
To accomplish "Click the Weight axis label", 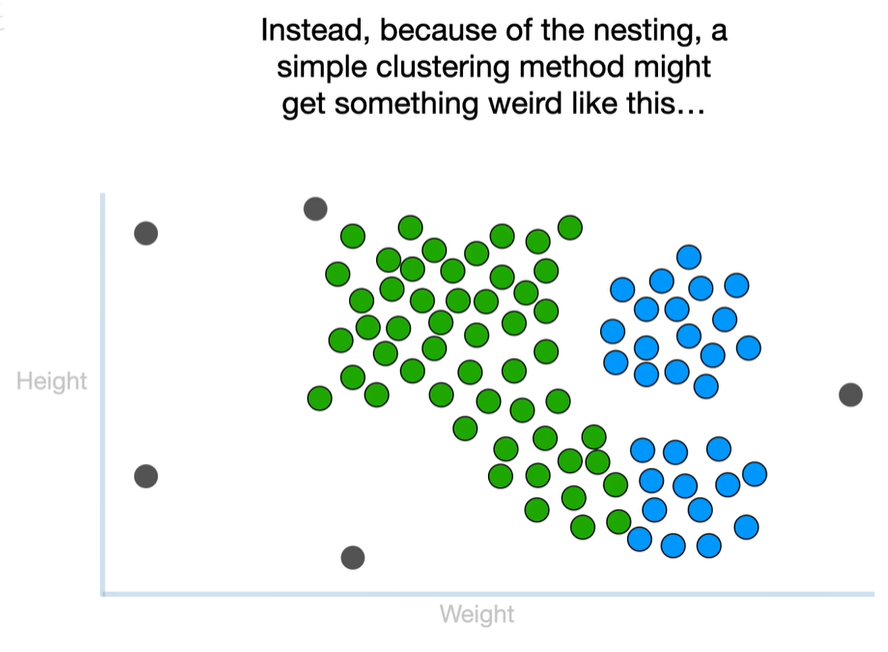I will coord(477,614).
